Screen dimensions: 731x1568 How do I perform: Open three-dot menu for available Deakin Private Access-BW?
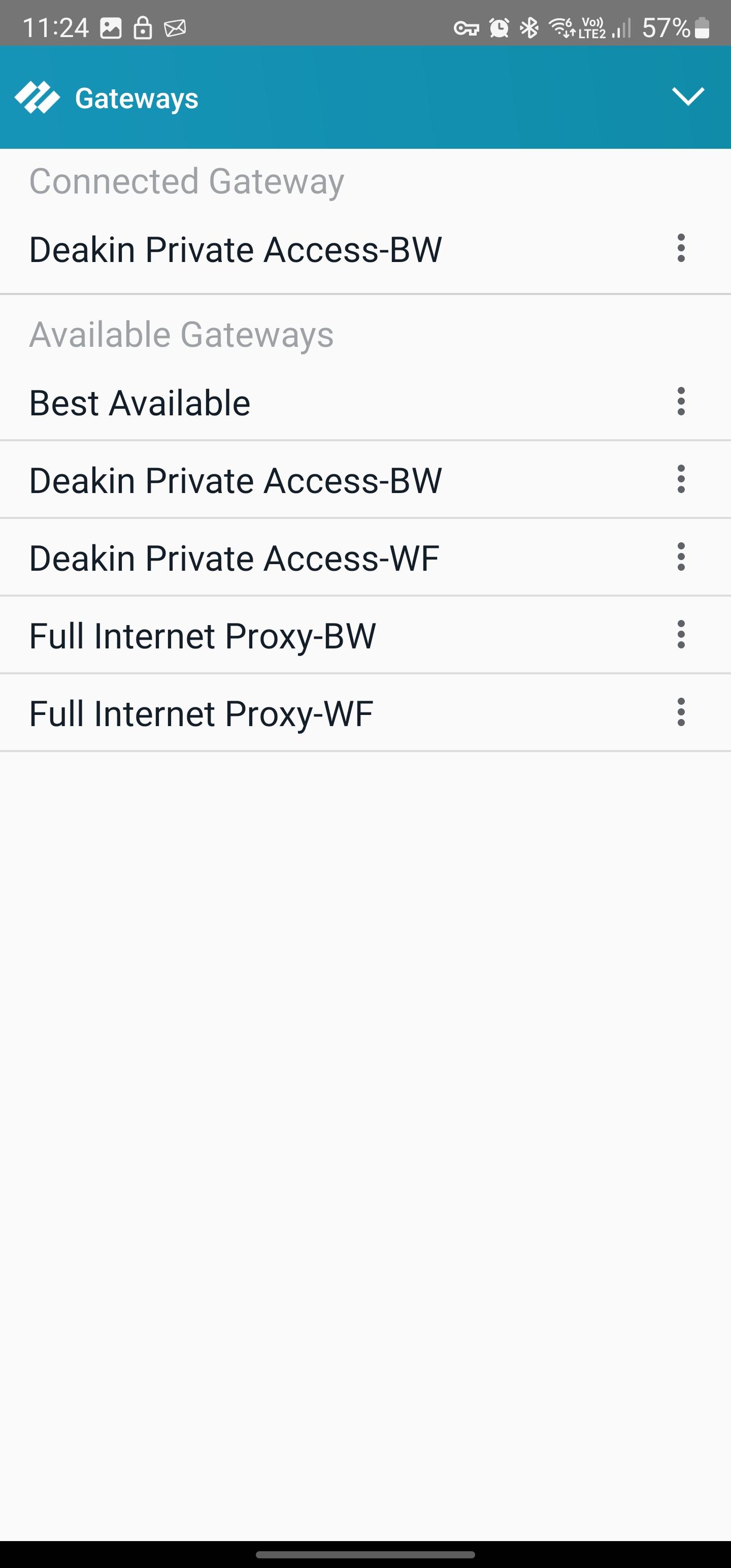(x=680, y=480)
